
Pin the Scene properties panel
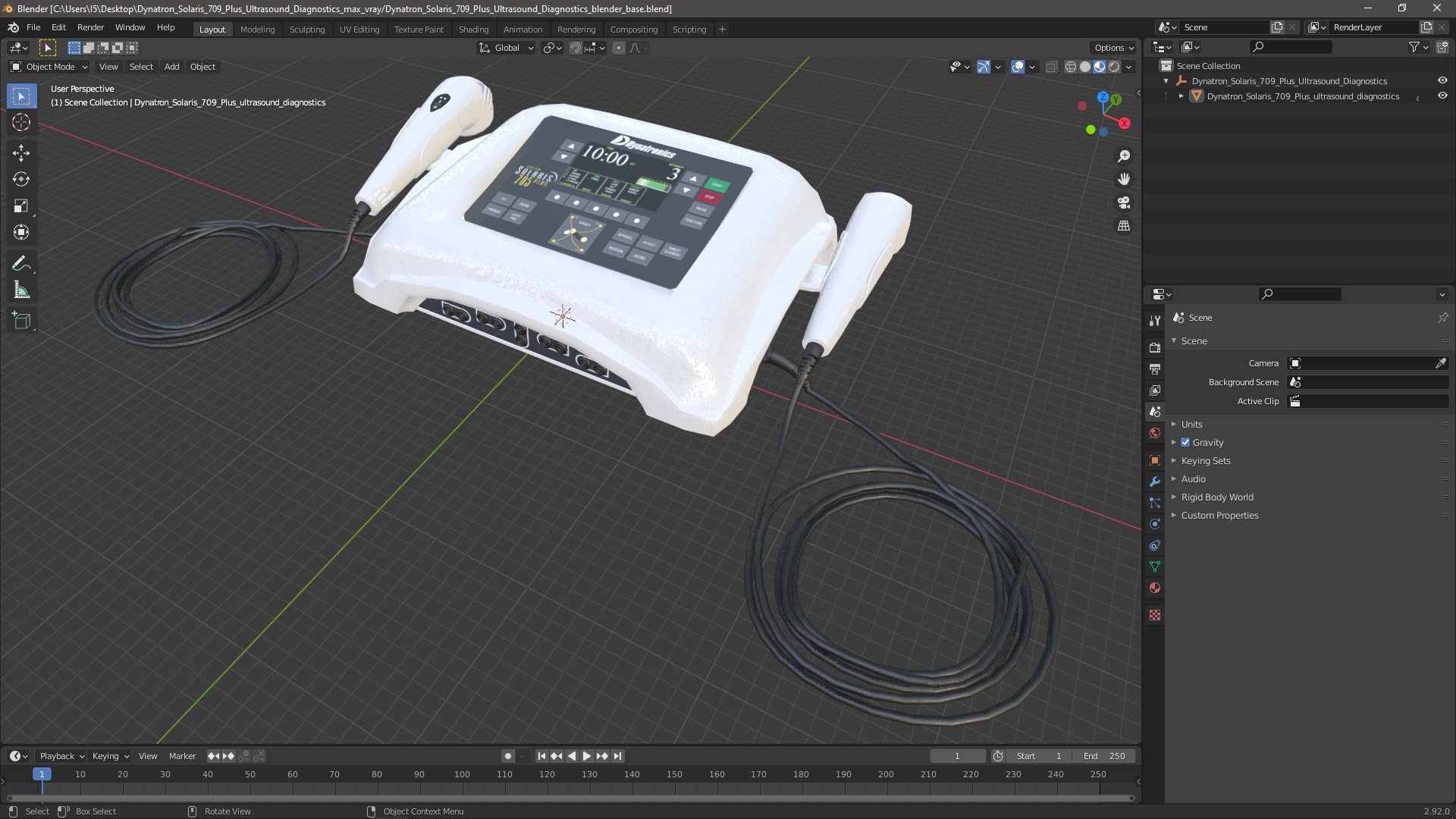[x=1442, y=318]
